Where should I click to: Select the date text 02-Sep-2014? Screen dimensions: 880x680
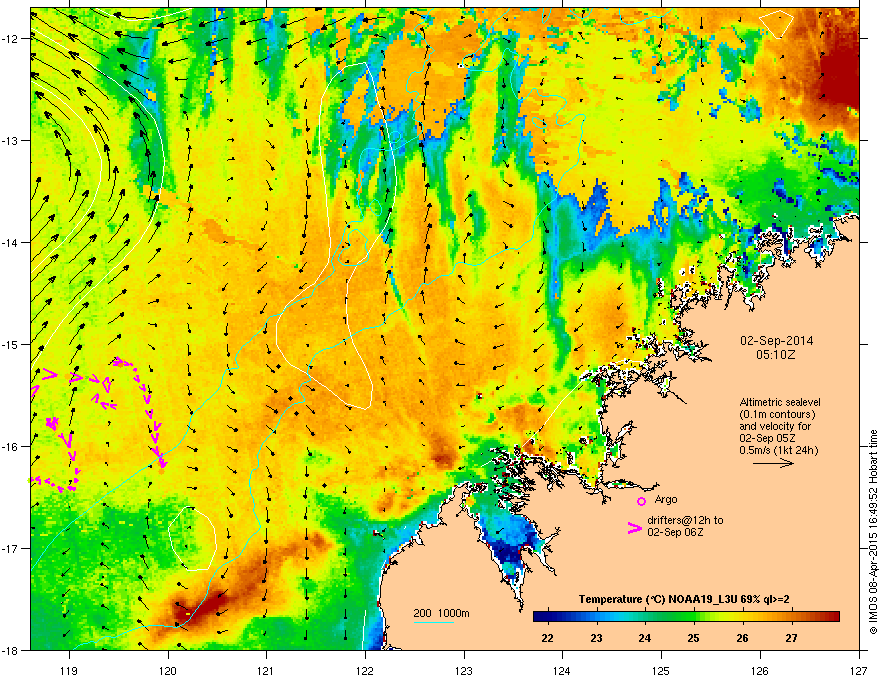pos(777,341)
